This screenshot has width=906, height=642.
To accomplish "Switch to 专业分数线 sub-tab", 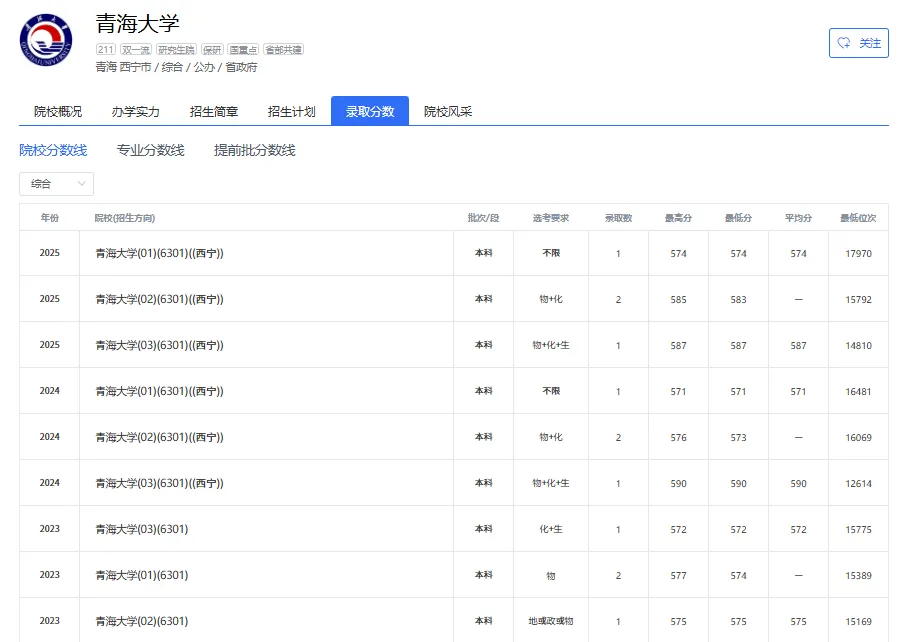I will (150, 150).
